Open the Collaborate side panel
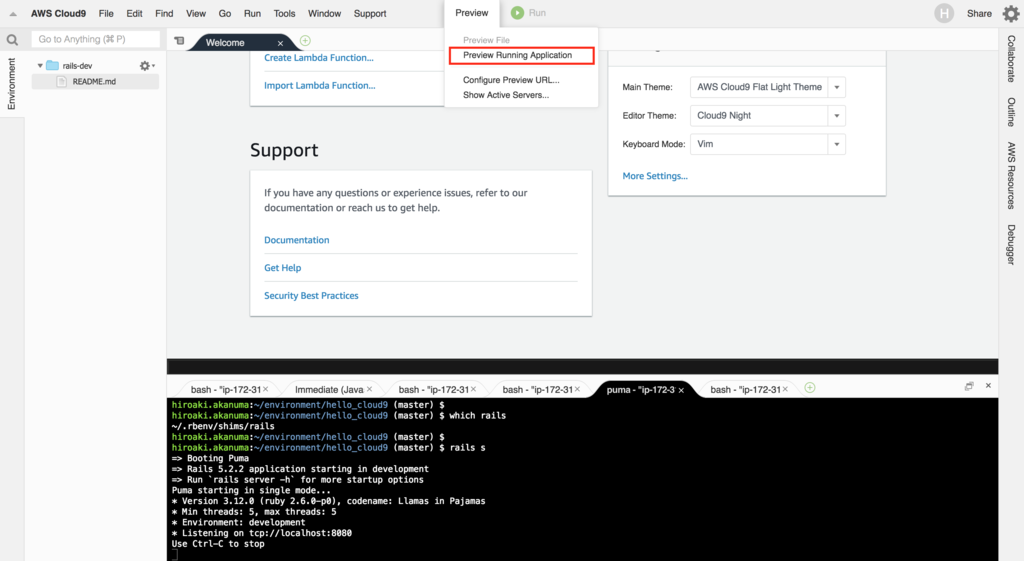The height and width of the screenshot is (561, 1024). point(1011,59)
